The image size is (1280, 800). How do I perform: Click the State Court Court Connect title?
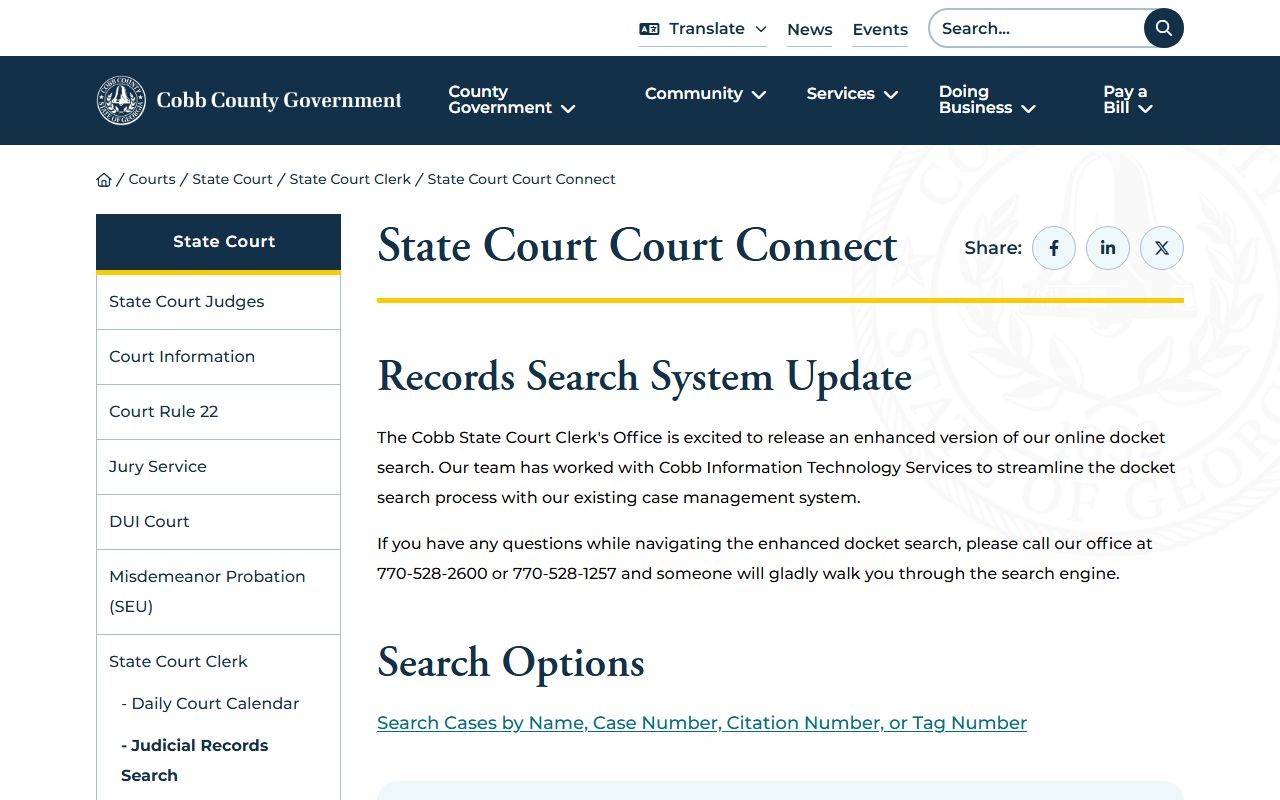[637, 246]
